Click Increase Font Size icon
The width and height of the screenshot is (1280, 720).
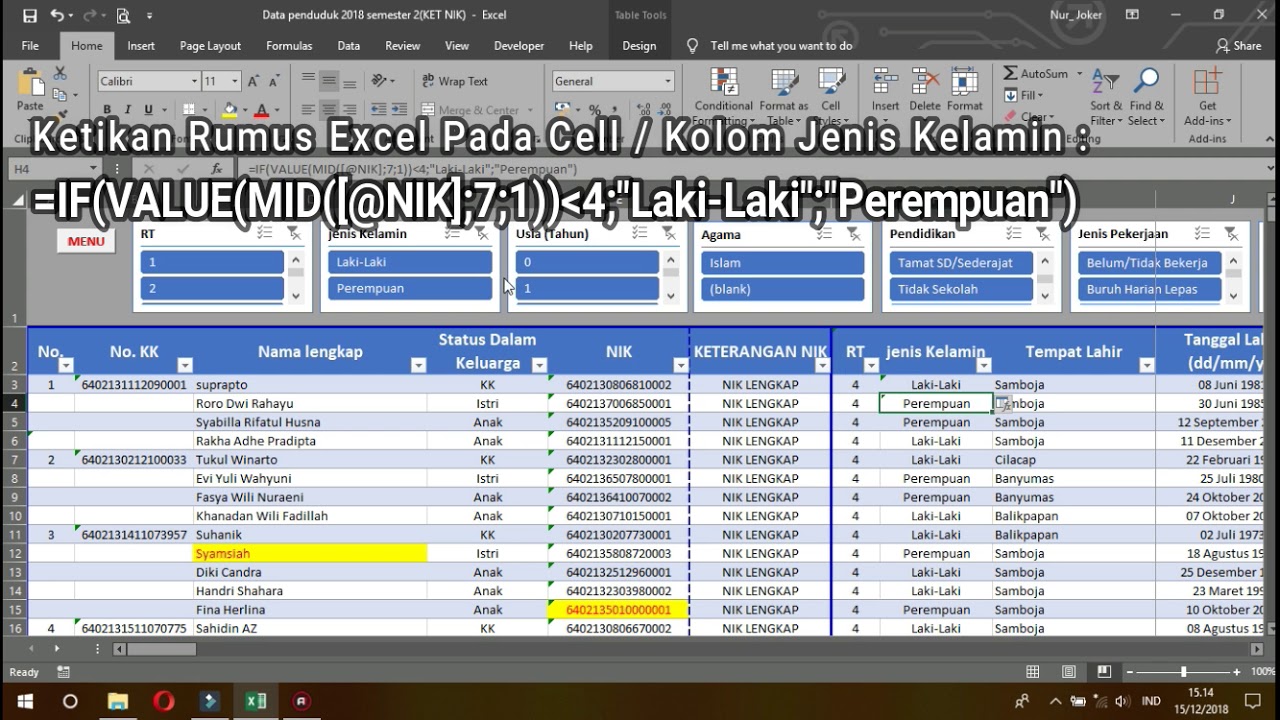[253, 81]
